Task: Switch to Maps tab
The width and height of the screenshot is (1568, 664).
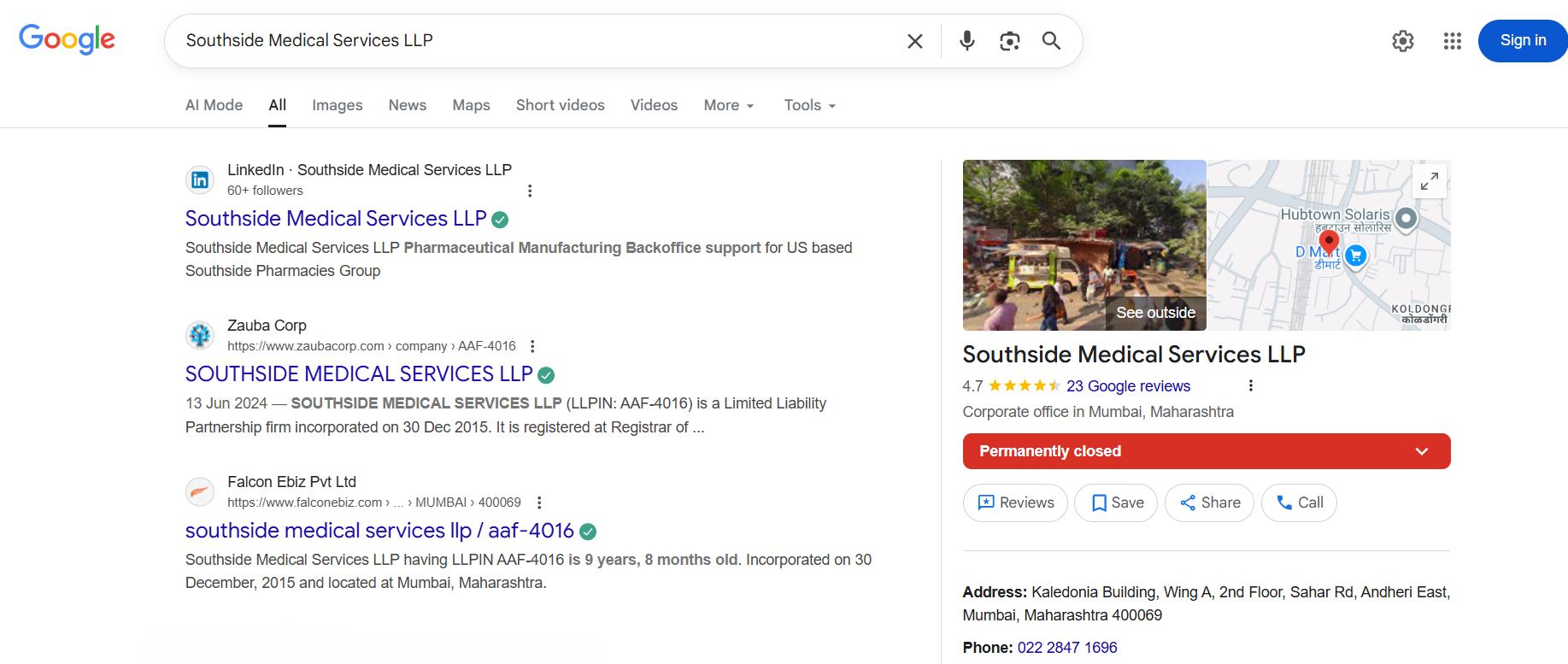Action: coord(471,105)
